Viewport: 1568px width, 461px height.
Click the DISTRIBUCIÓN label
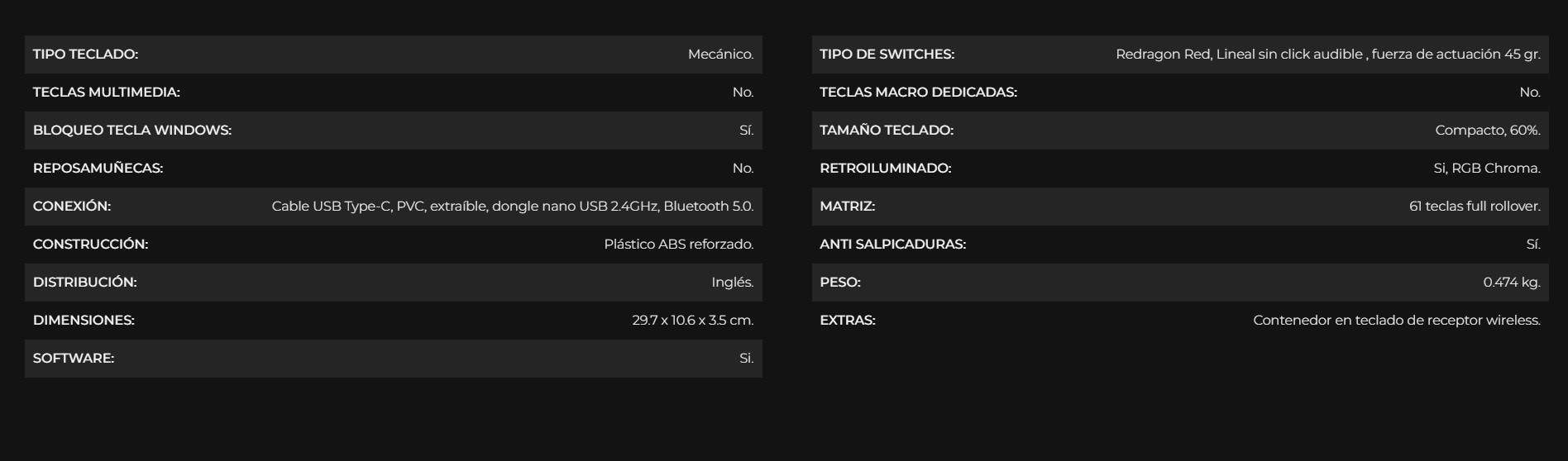(x=84, y=283)
